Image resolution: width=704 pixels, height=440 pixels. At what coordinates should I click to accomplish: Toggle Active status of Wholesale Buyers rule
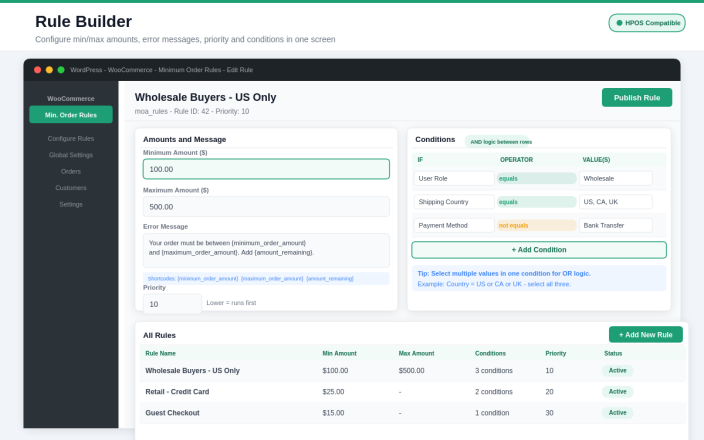(617, 370)
